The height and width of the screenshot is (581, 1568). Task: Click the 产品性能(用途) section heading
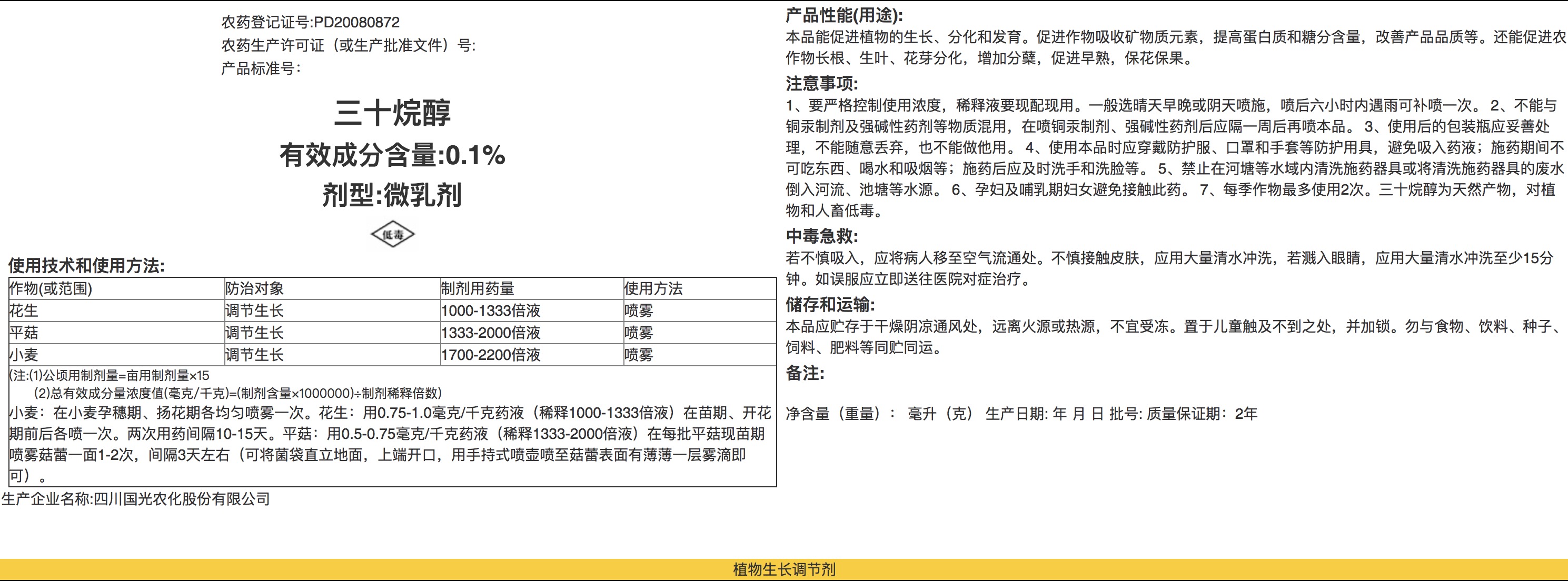(844, 15)
